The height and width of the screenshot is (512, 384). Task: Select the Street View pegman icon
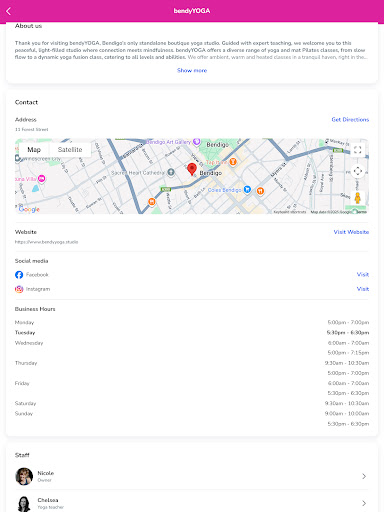(x=357, y=198)
